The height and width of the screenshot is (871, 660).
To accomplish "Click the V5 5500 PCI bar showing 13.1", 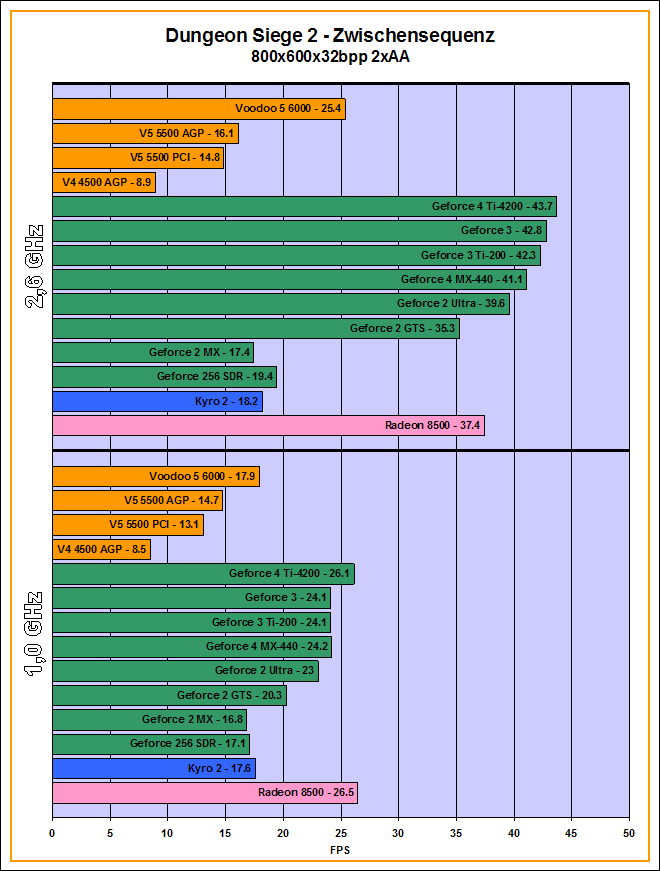I will pos(127,525).
